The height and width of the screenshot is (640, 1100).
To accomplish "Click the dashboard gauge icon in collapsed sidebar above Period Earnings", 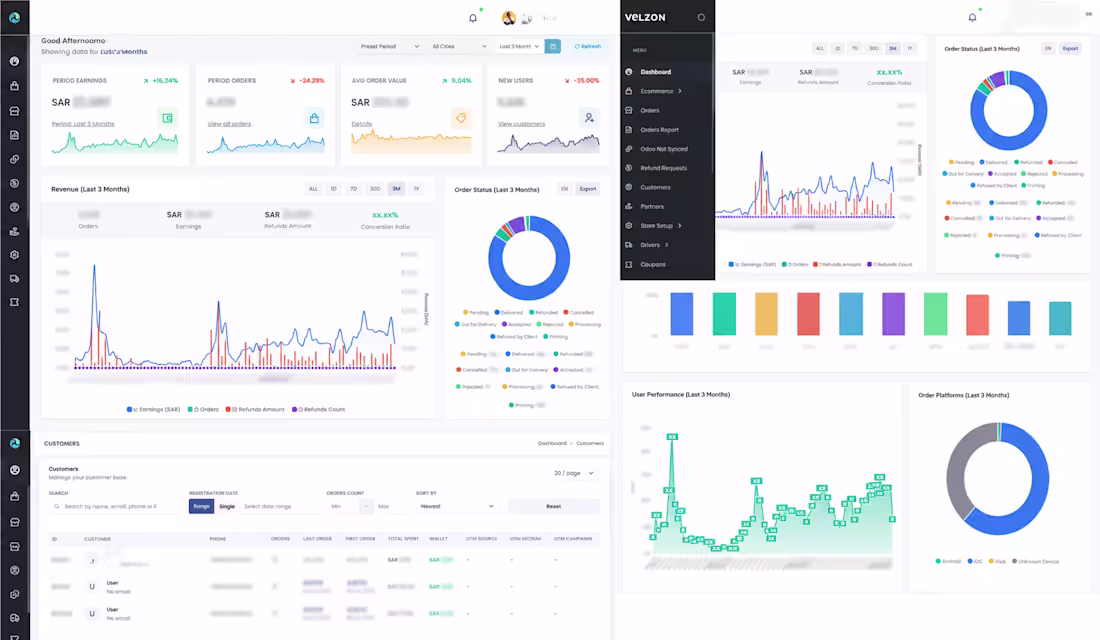I will pos(14,61).
